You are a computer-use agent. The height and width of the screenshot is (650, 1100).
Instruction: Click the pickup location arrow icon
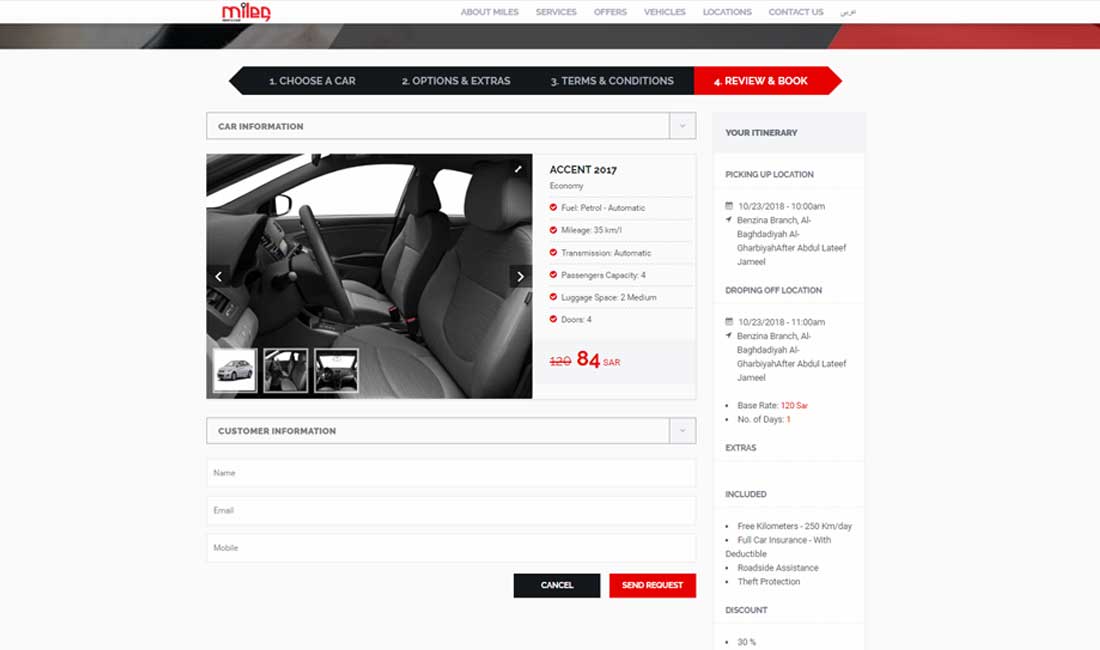click(729, 219)
